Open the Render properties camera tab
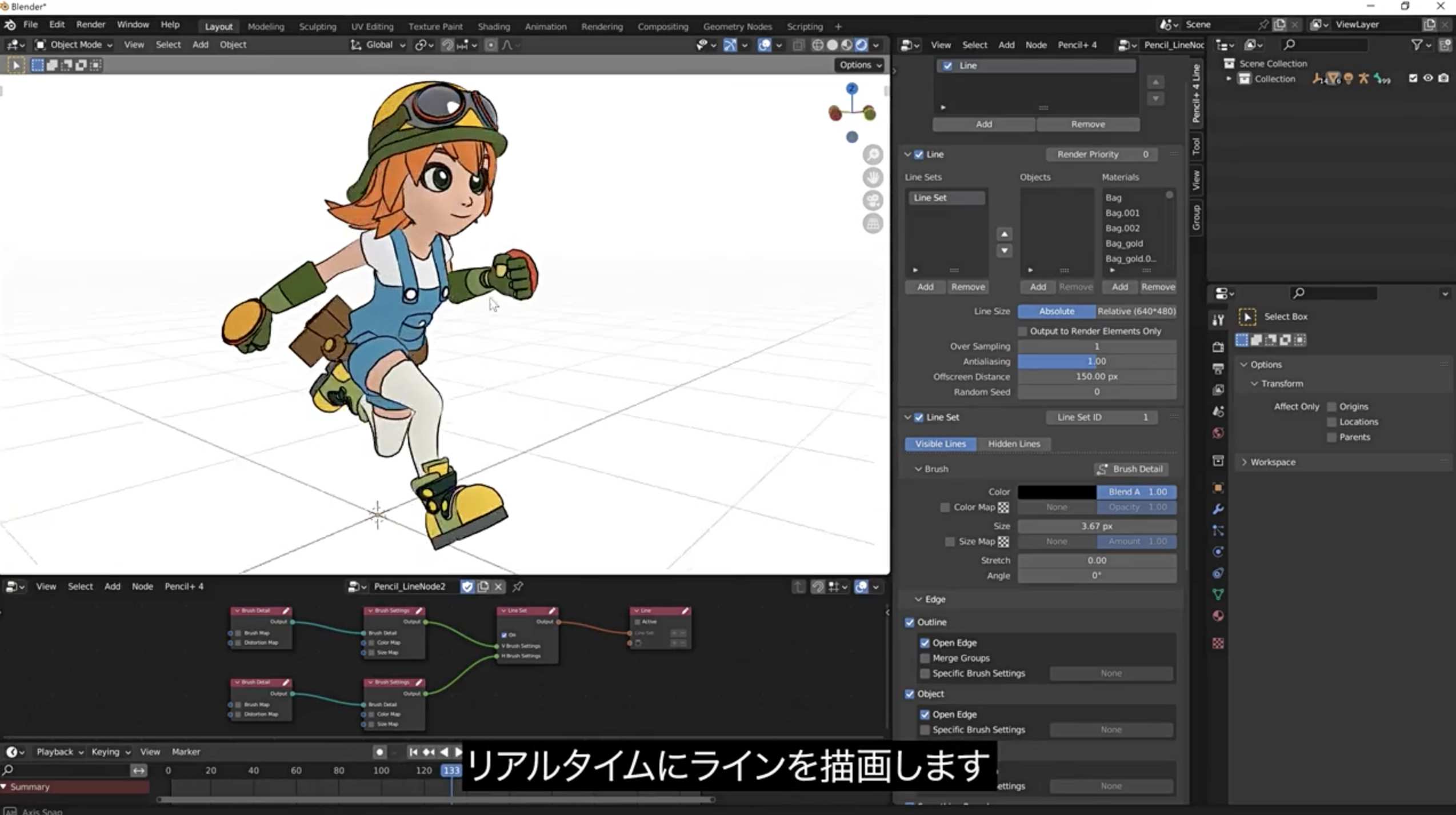This screenshot has height=815, width=1456. [x=1218, y=347]
